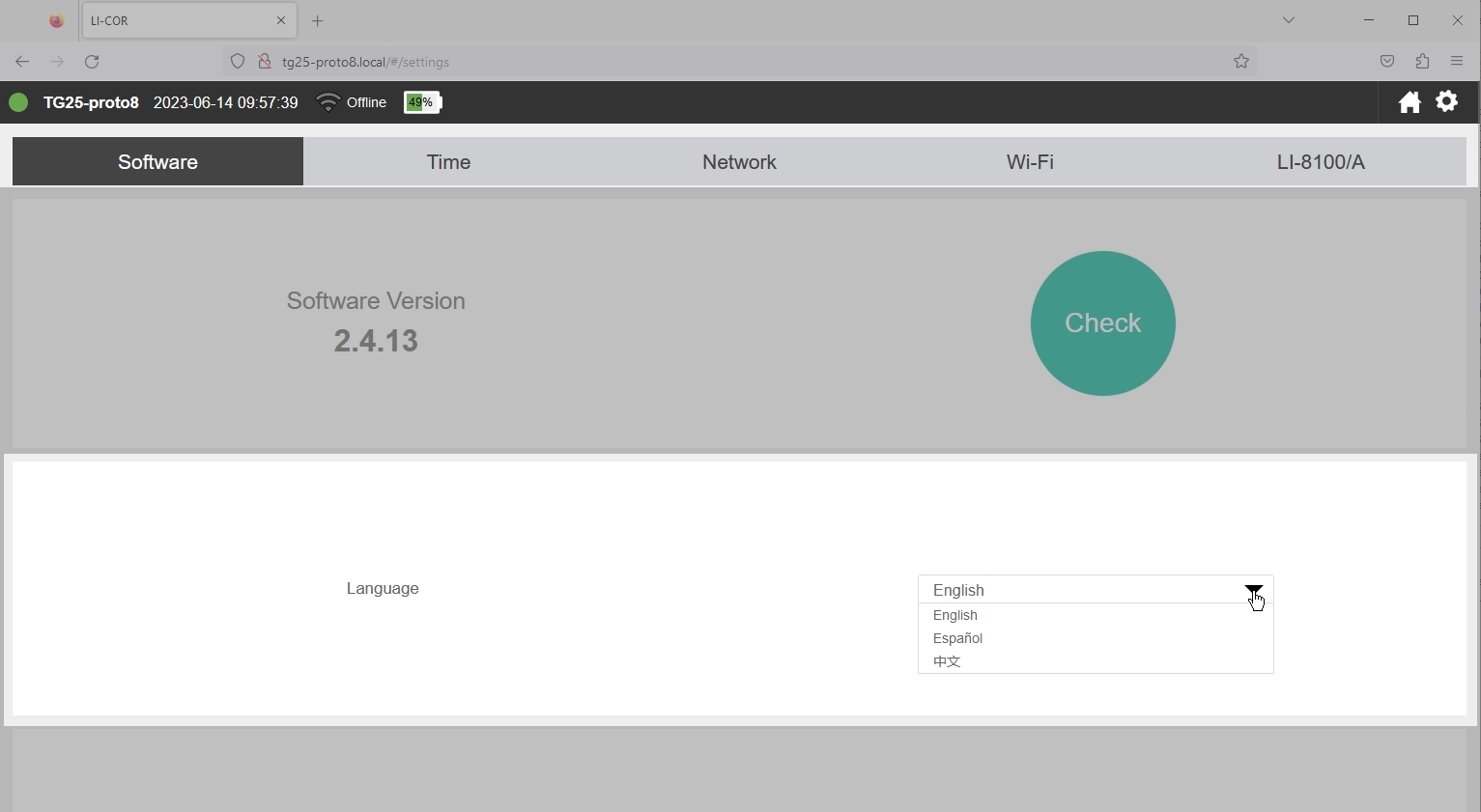Click the Wi-Fi Offline status icon
1481x812 pixels.
328,102
